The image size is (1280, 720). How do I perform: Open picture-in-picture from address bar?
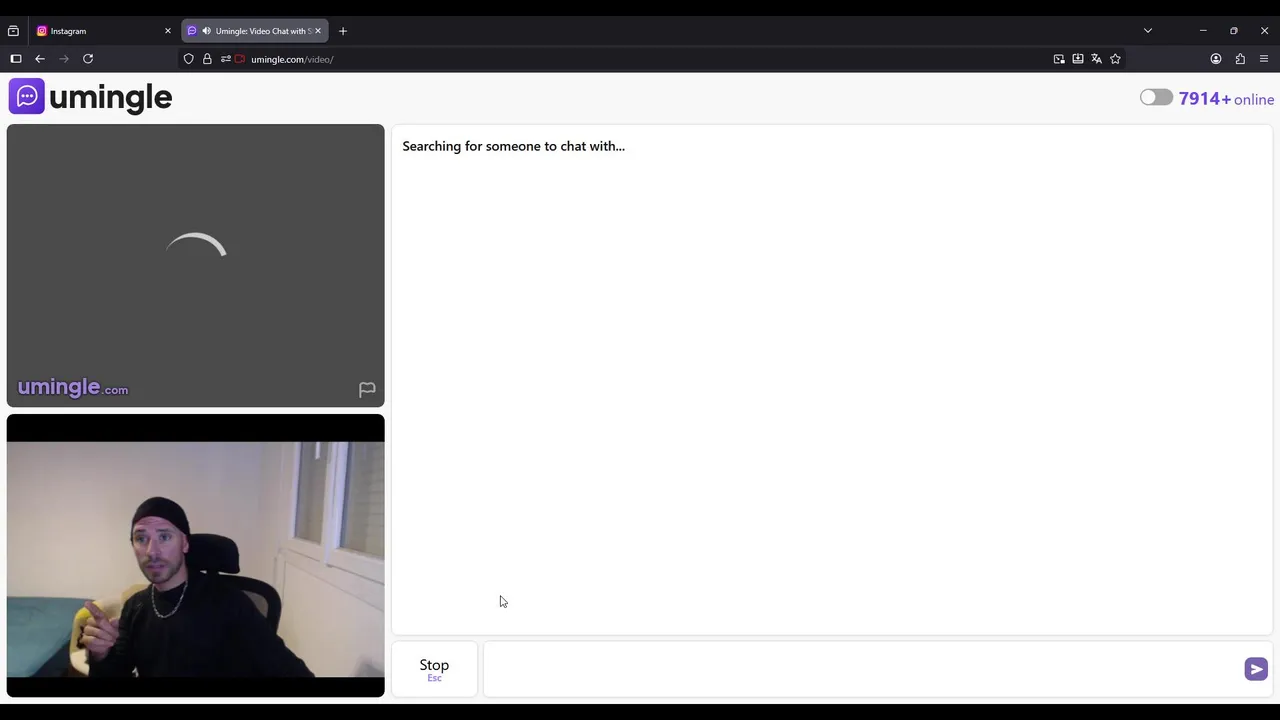pyautogui.click(x=1059, y=59)
